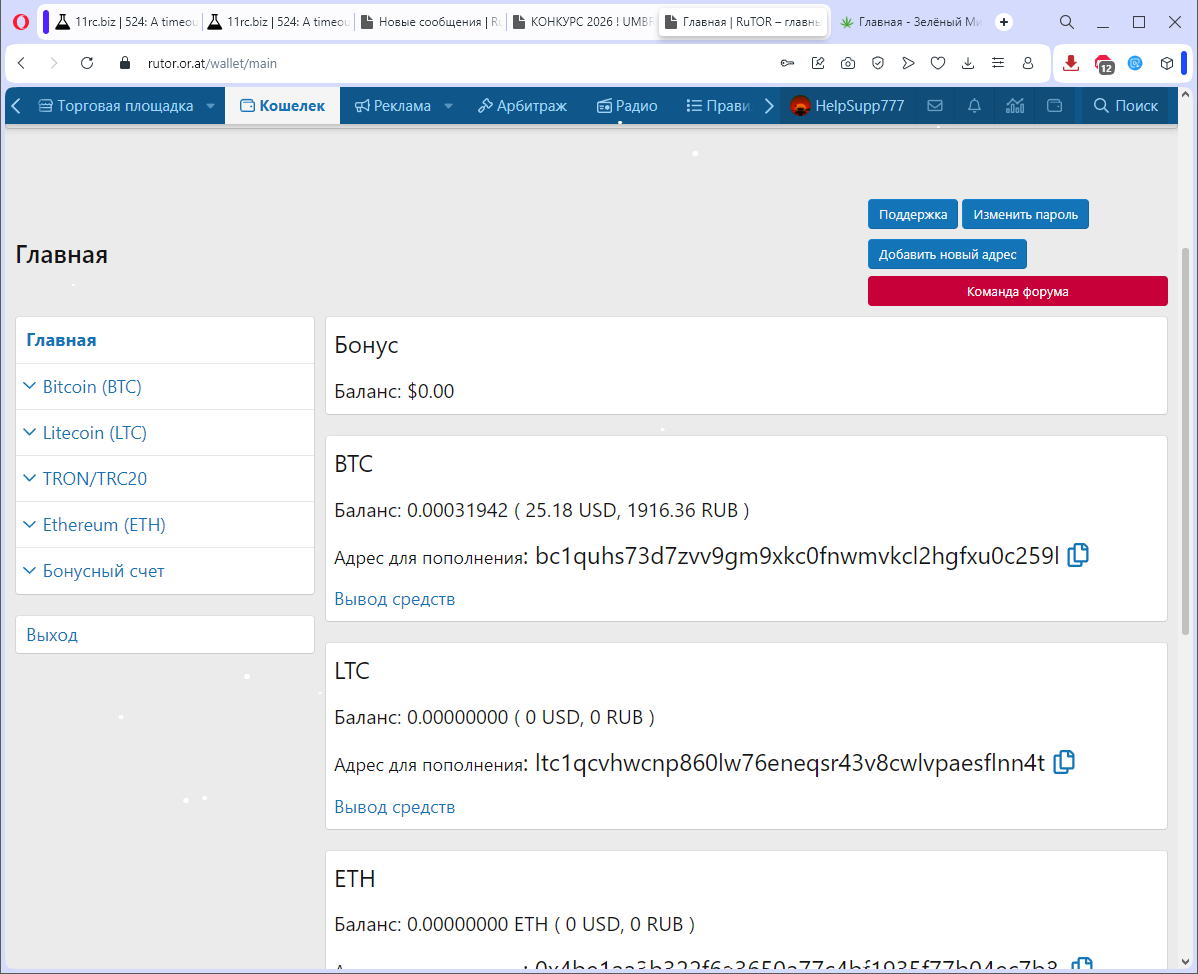
Task: Open the Арбитраж menu item
Action: point(522,106)
